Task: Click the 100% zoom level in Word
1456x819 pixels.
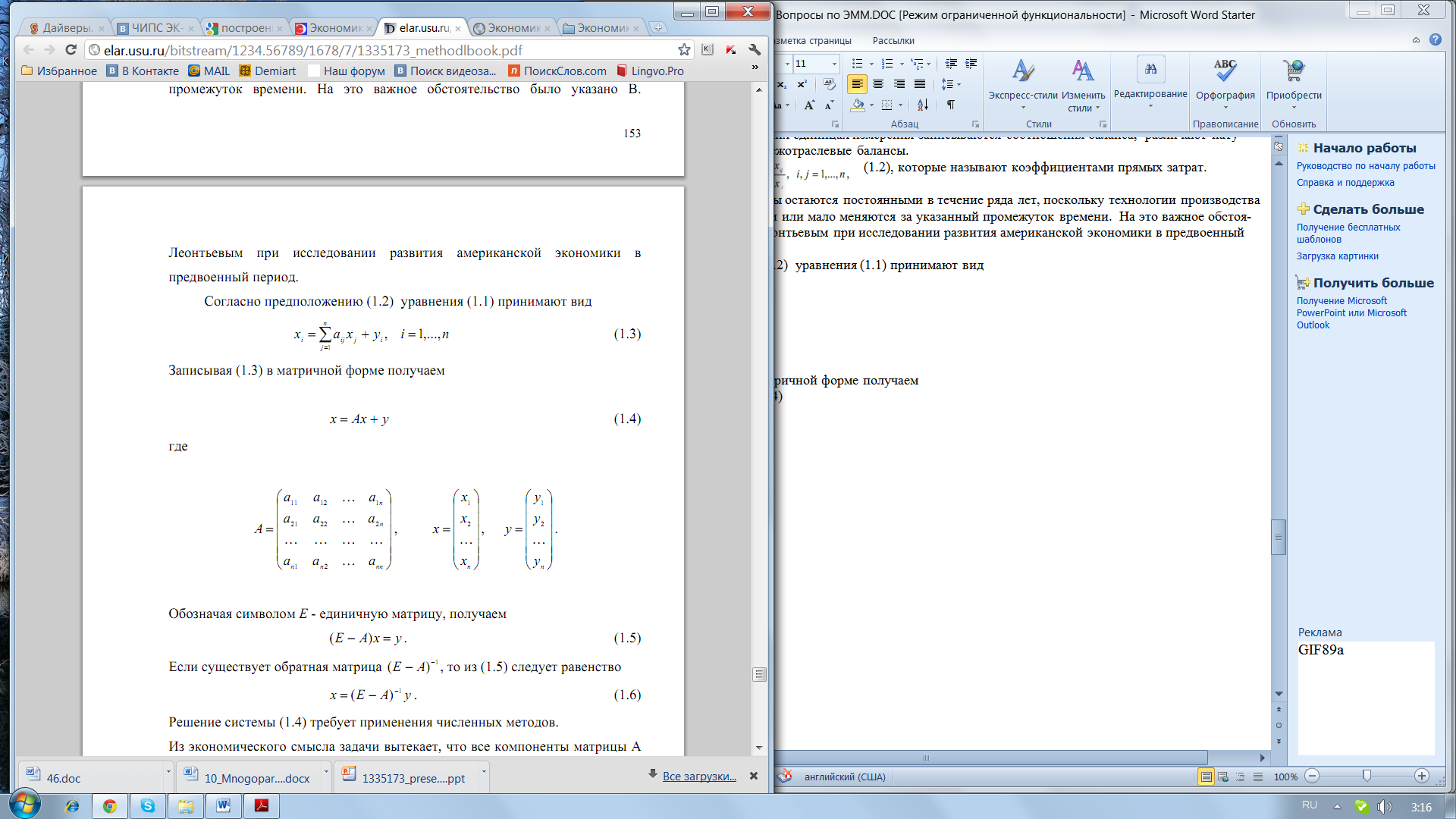Action: pos(1285,777)
